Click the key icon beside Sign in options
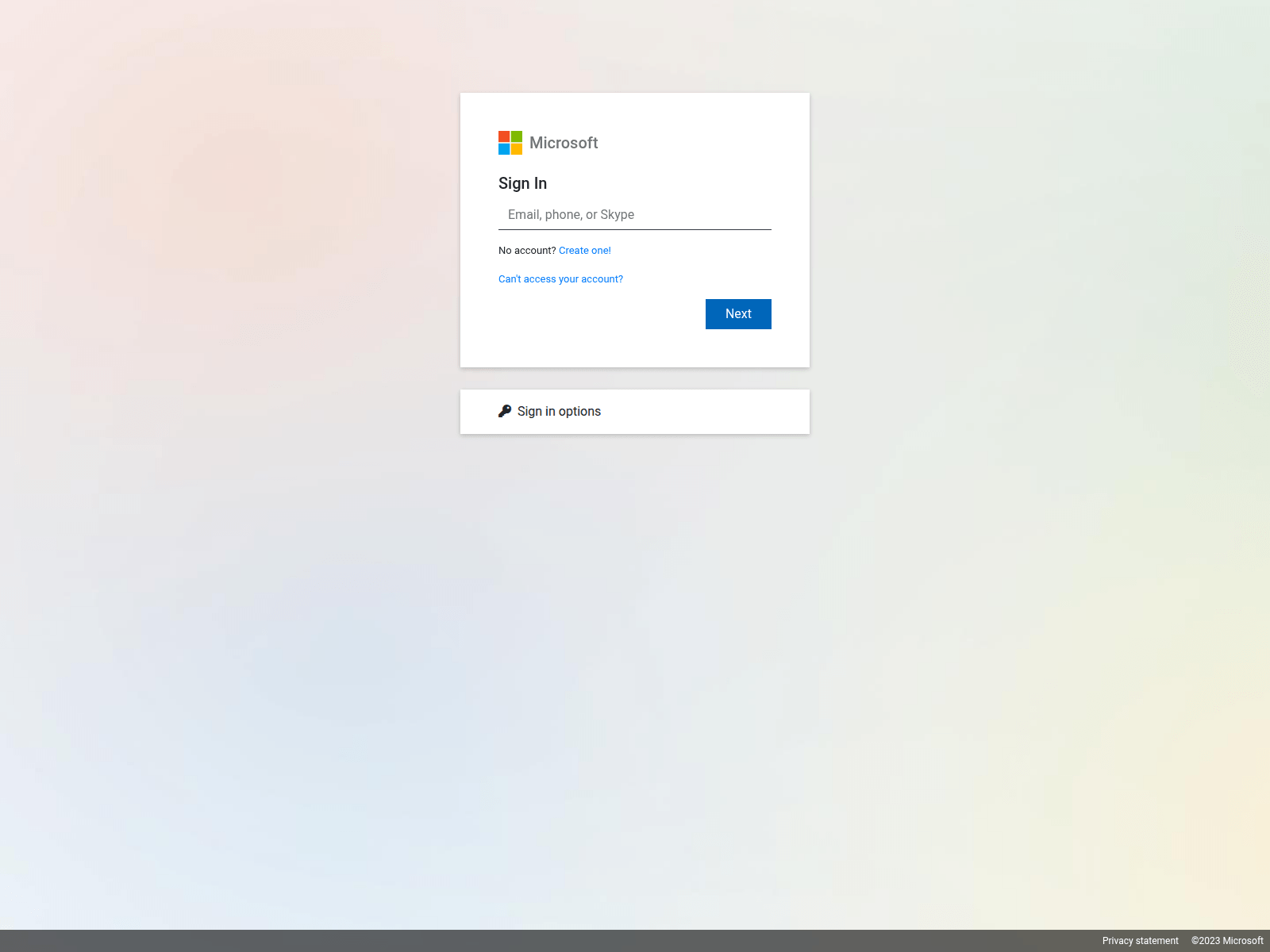The width and height of the screenshot is (1270, 952). pos(505,411)
